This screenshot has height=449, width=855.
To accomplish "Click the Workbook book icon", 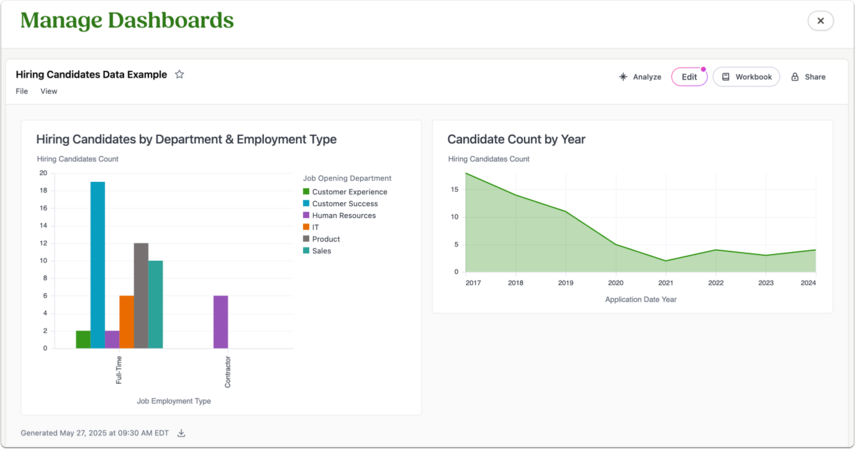I will [726, 77].
